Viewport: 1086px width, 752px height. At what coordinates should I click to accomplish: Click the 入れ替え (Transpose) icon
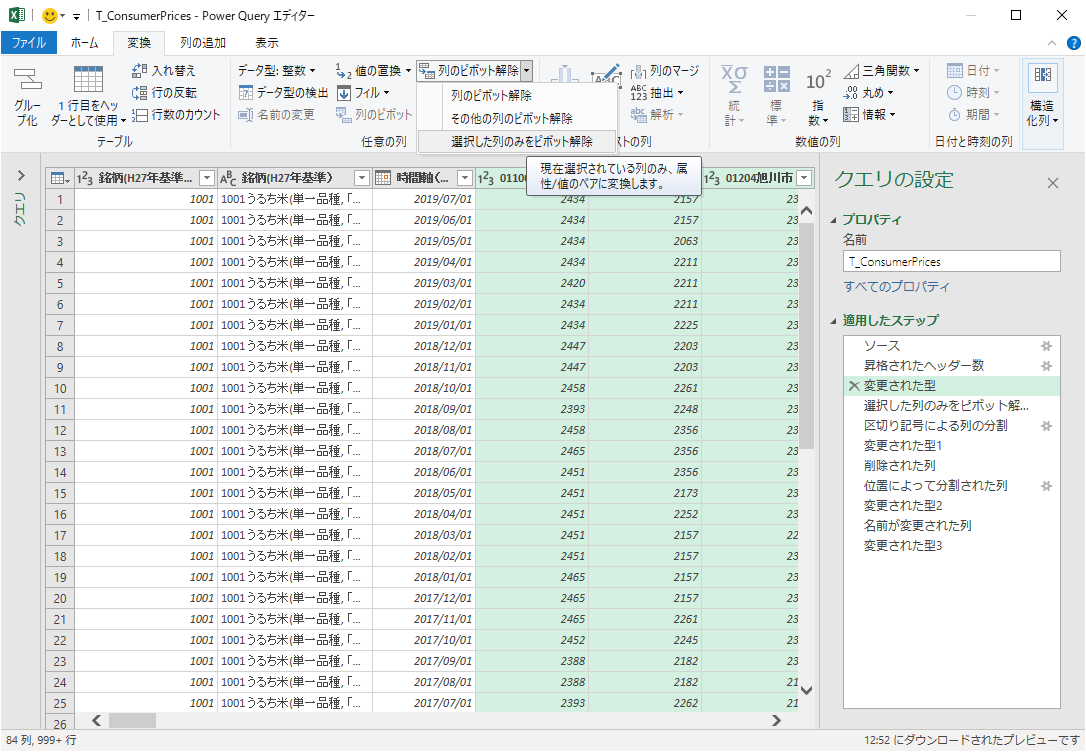[140, 71]
